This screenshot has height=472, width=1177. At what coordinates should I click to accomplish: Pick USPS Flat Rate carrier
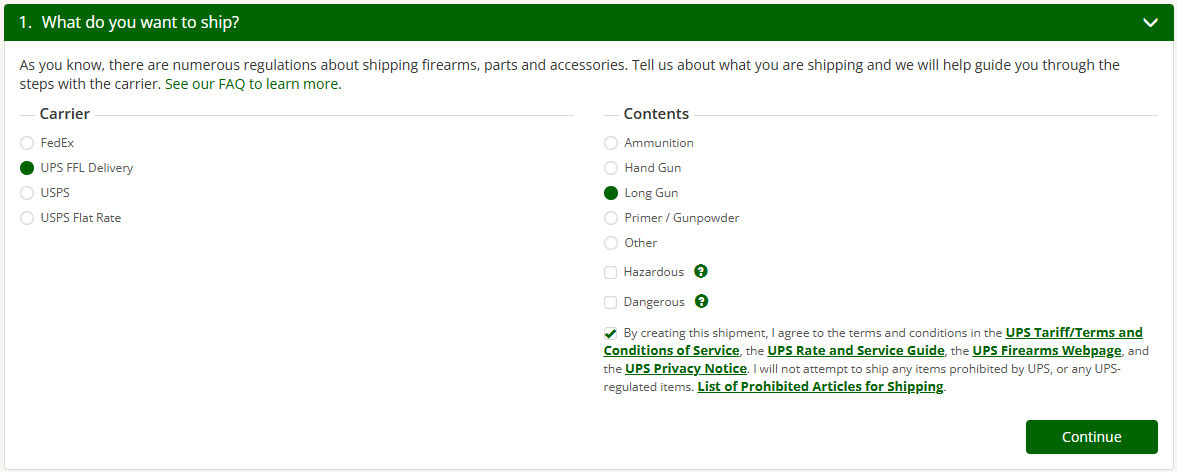tap(27, 218)
